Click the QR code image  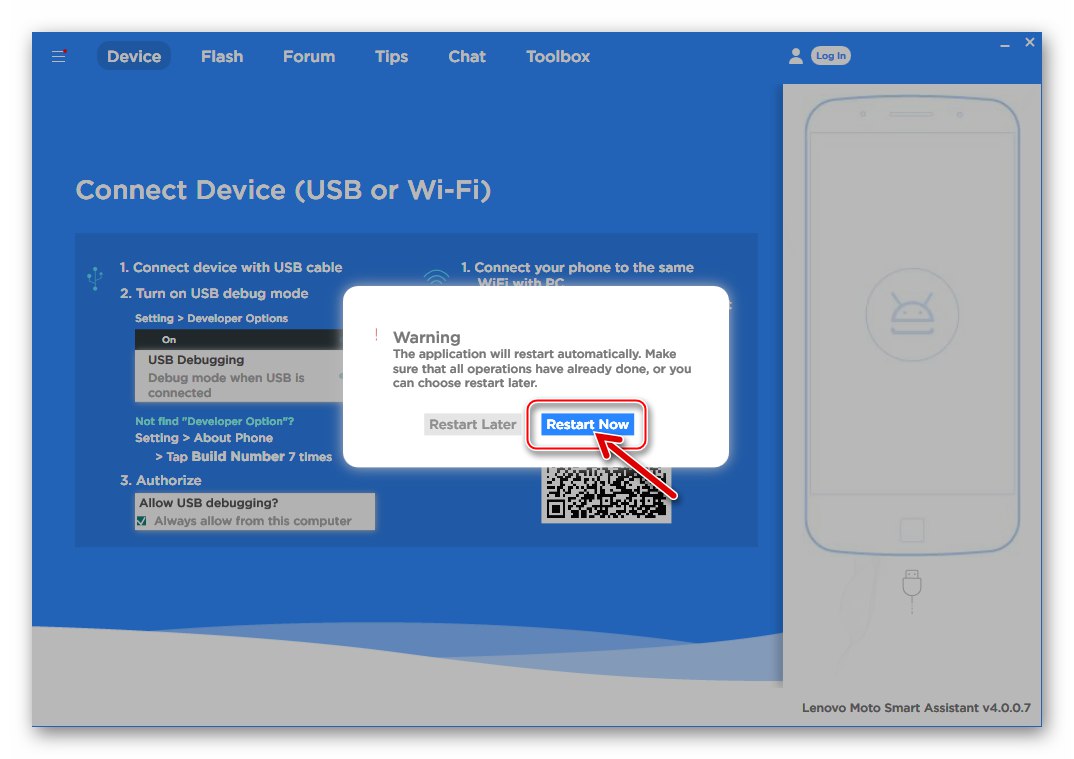[605, 495]
